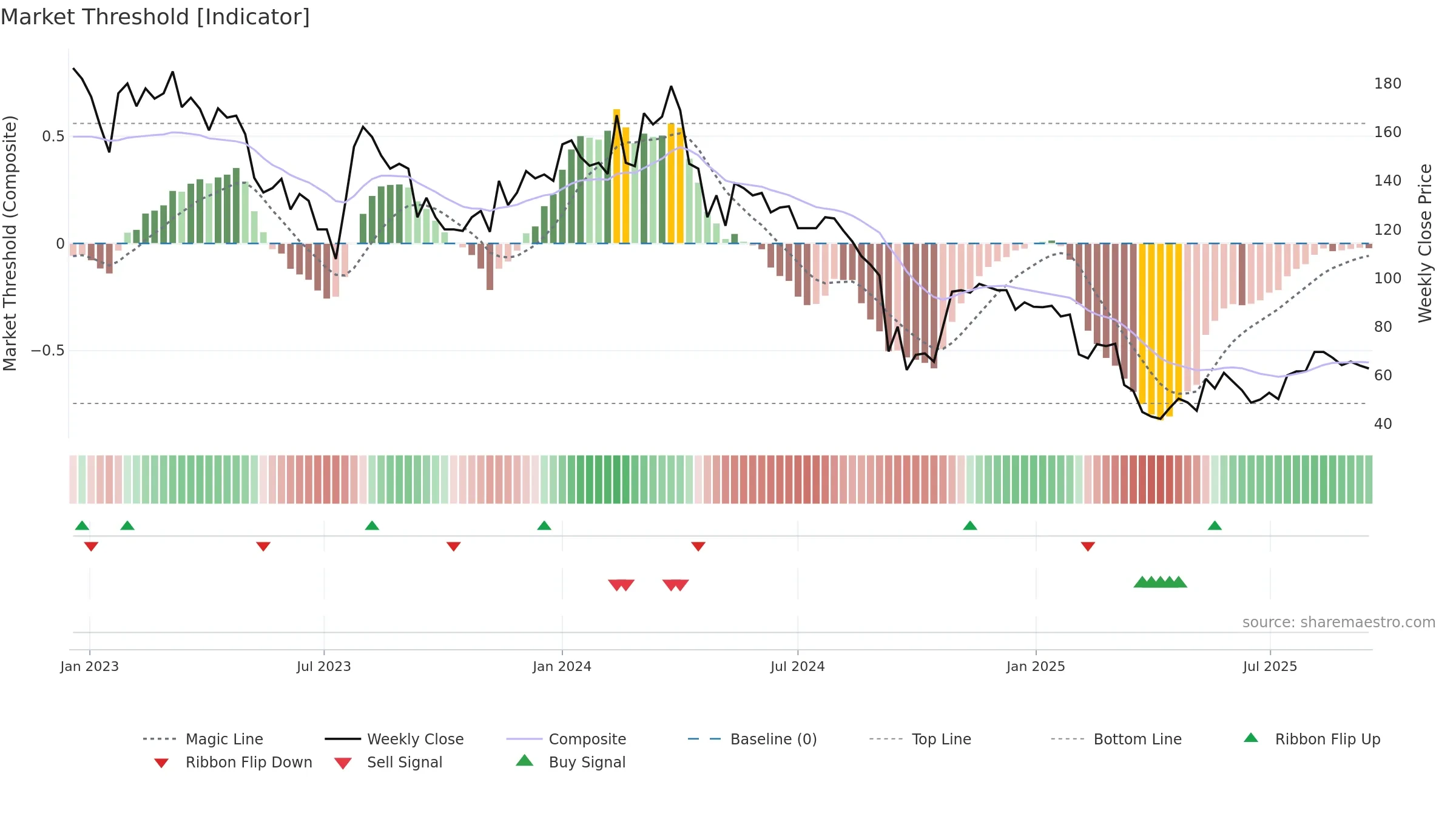Click the Buy Signal legend green triangle
1456x819 pixels.
pyautogui.click(x=524, y=760)
